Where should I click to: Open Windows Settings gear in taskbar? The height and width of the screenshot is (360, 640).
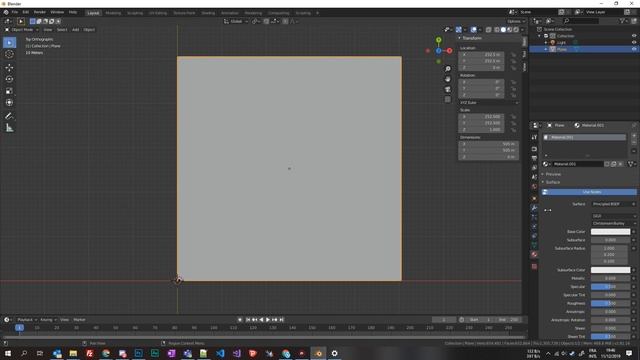(x=335, y=353)
